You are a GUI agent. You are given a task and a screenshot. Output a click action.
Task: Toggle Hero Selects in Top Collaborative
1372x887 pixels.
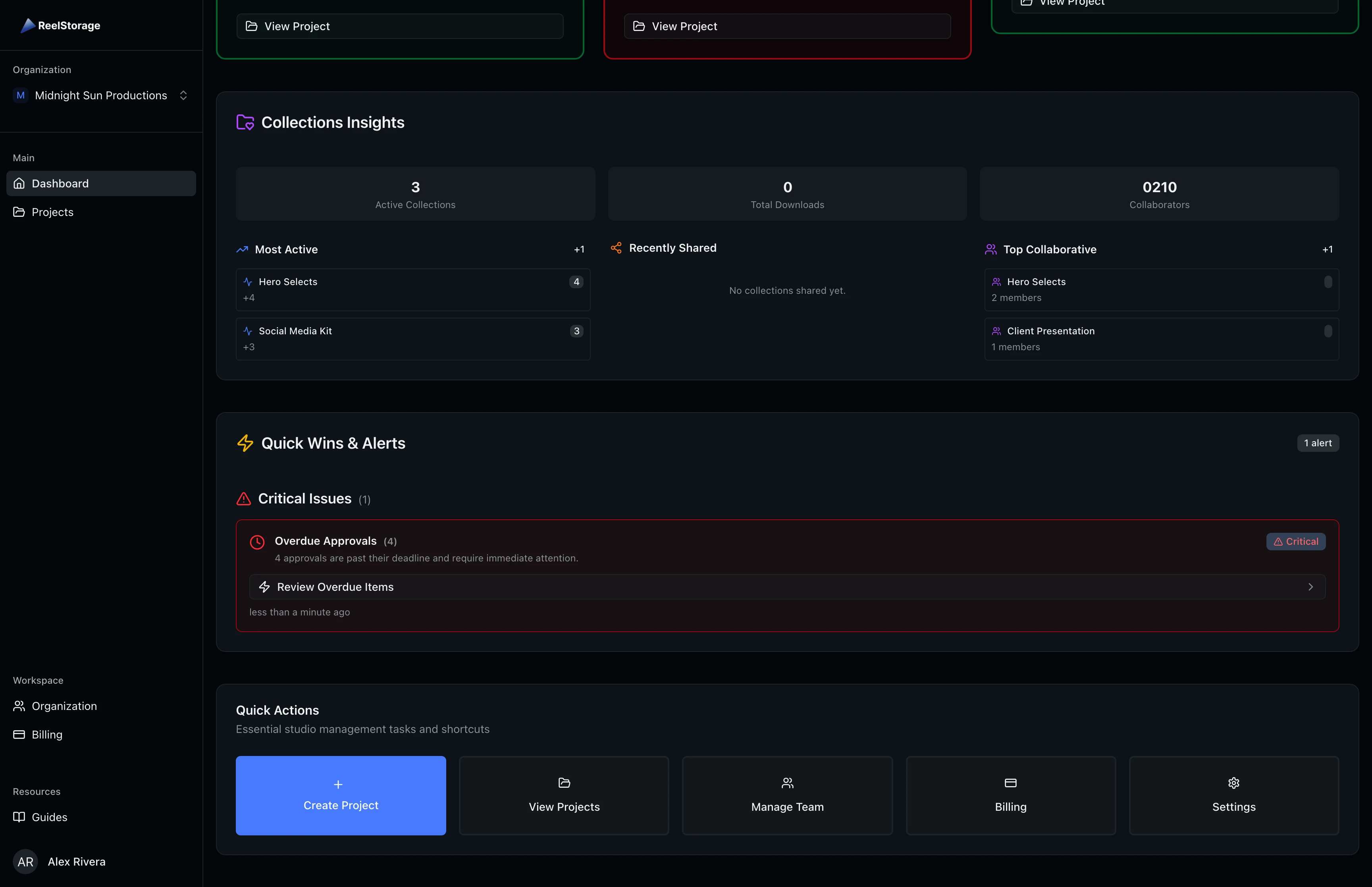pyautogui.click(x=1328, y=282)
